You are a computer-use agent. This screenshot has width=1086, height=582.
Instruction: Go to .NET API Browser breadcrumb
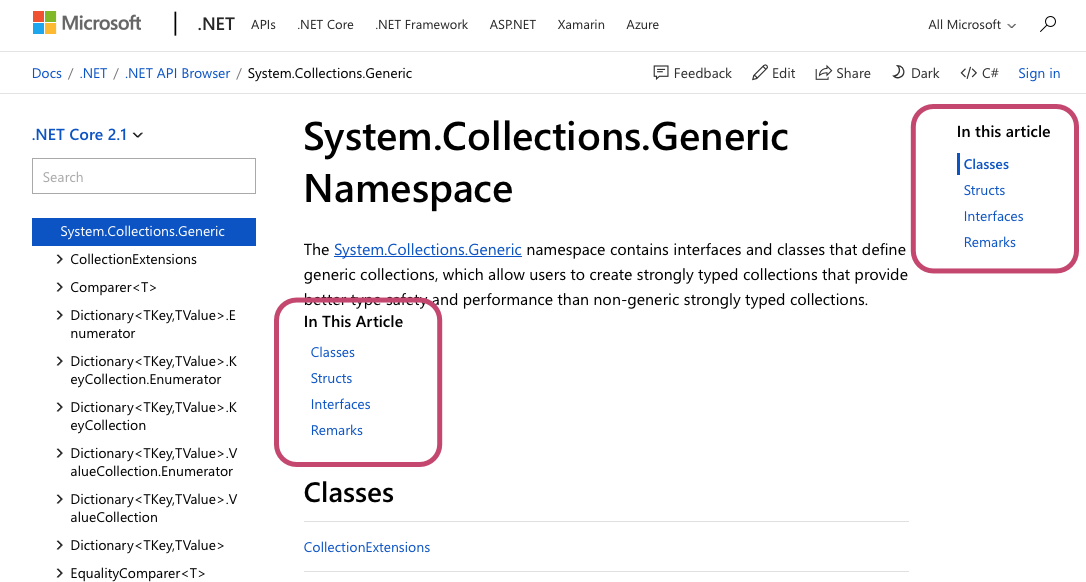coord(177,73)
